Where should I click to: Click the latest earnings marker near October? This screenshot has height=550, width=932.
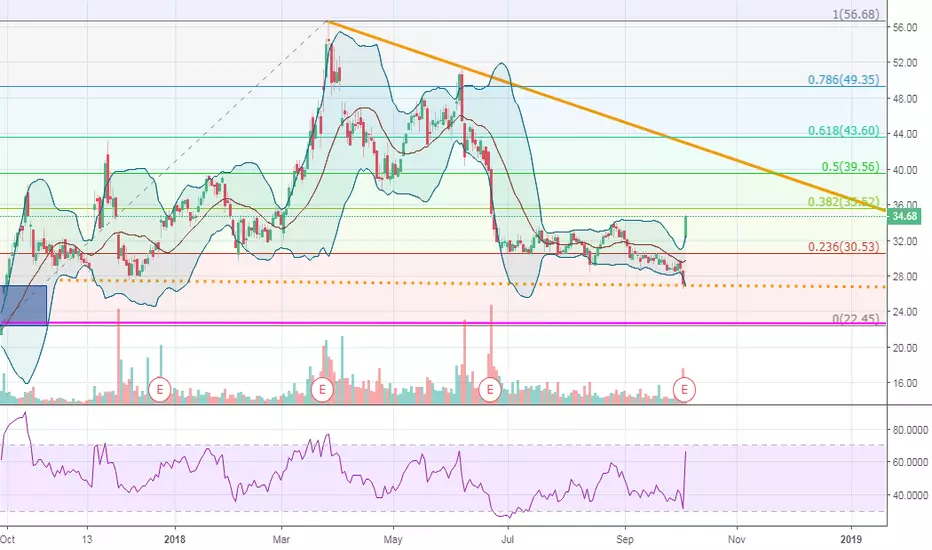[684, 389]
